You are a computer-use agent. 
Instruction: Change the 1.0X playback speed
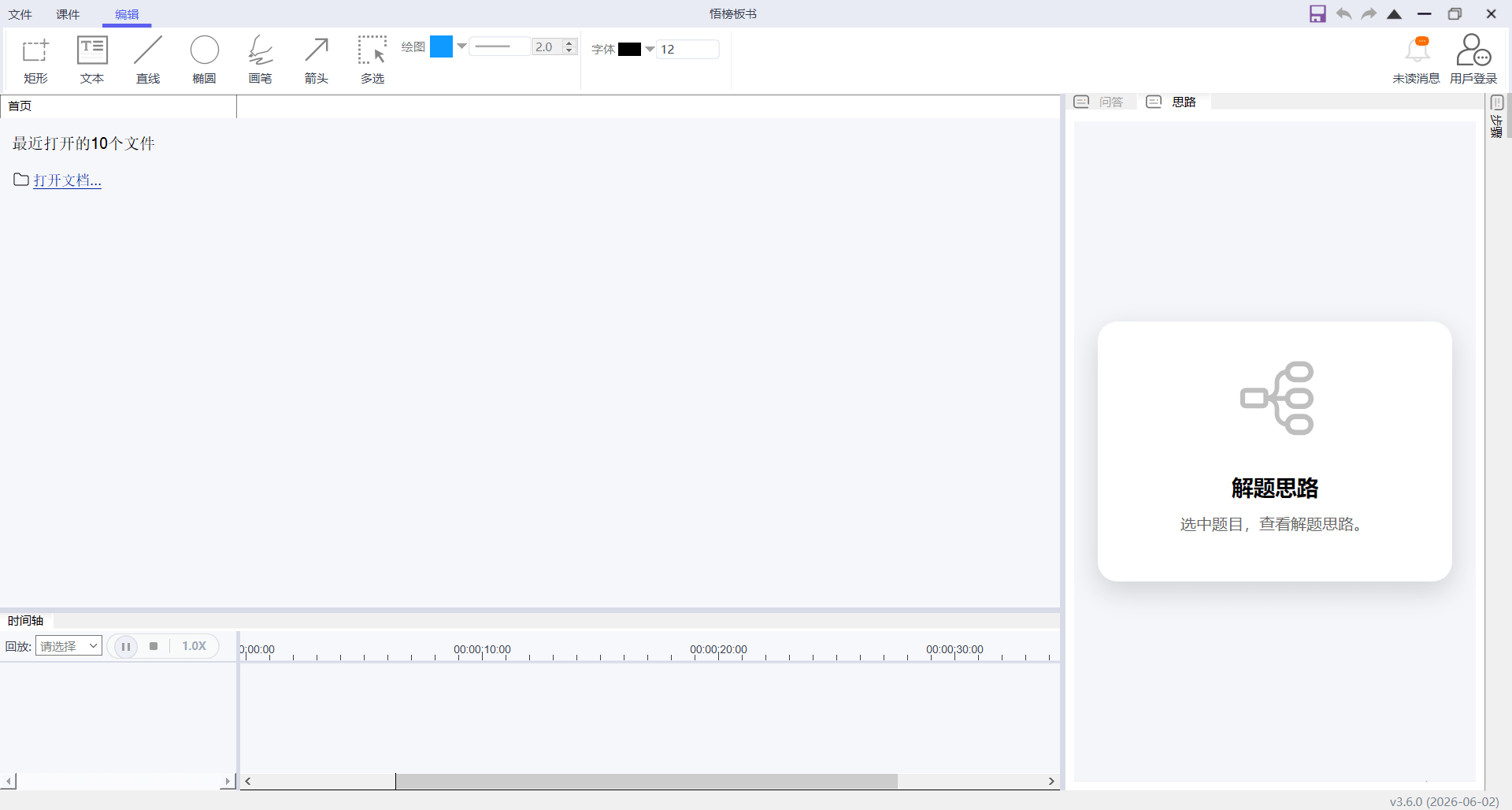tap(194, 646)
